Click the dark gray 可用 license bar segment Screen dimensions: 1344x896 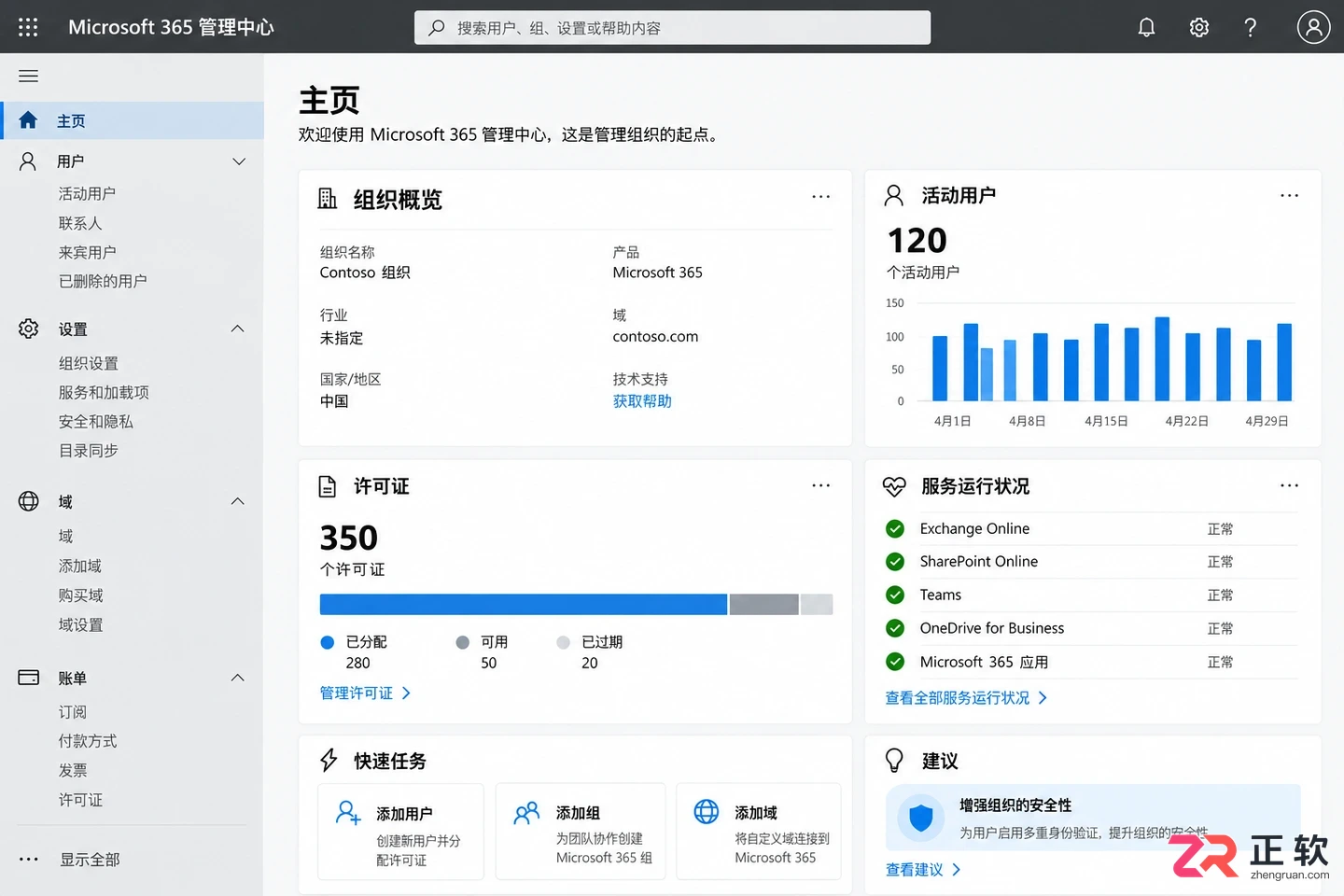[x=763, y=604]
